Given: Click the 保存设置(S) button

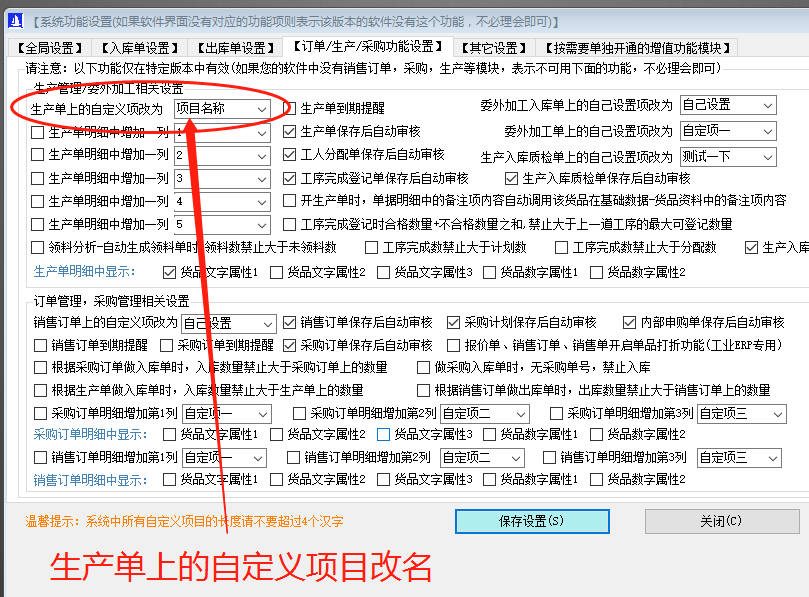Looking at the screenshot, I should pyautogui.click(x=531, y=521).
